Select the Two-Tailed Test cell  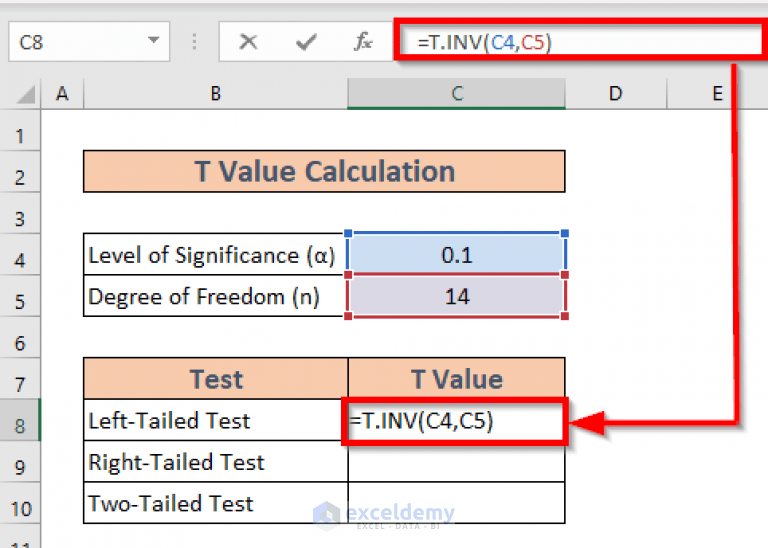pos(216,503)
